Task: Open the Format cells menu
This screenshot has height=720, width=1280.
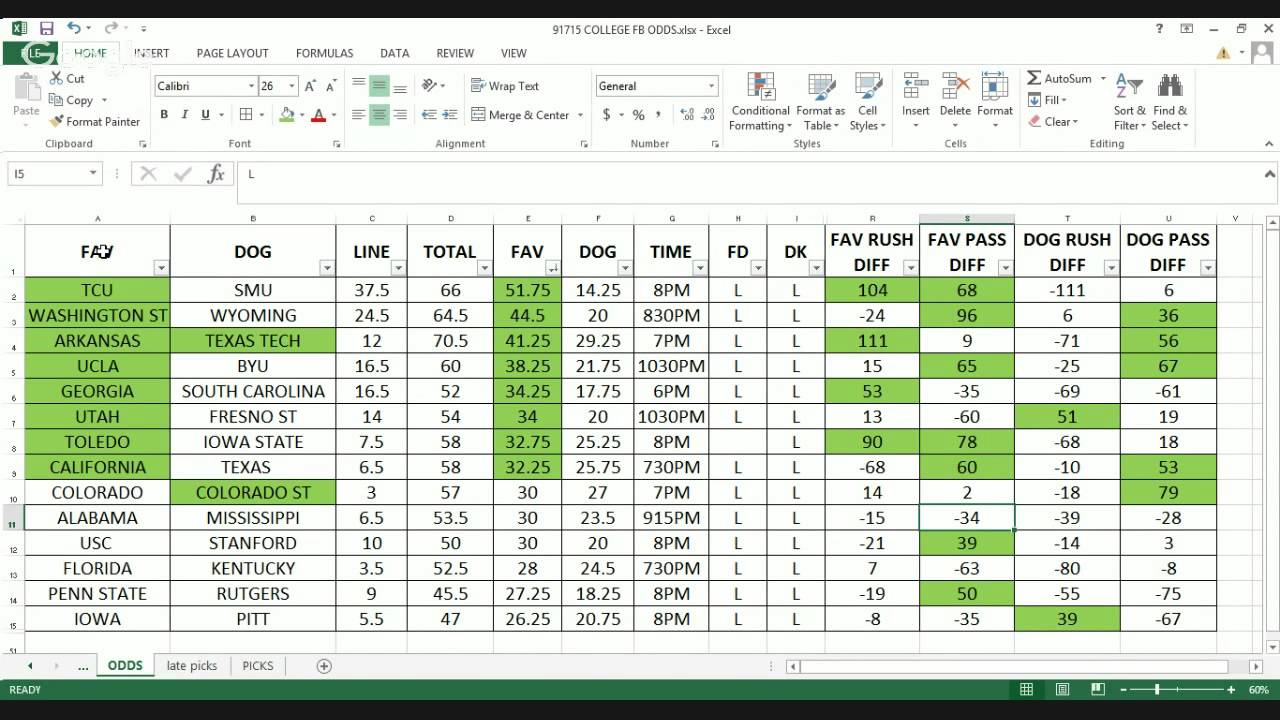Action: click(x=995, y=101)
